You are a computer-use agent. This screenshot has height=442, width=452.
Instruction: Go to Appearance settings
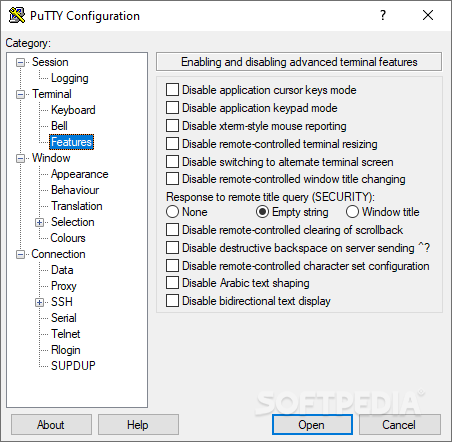click(79, 174)
